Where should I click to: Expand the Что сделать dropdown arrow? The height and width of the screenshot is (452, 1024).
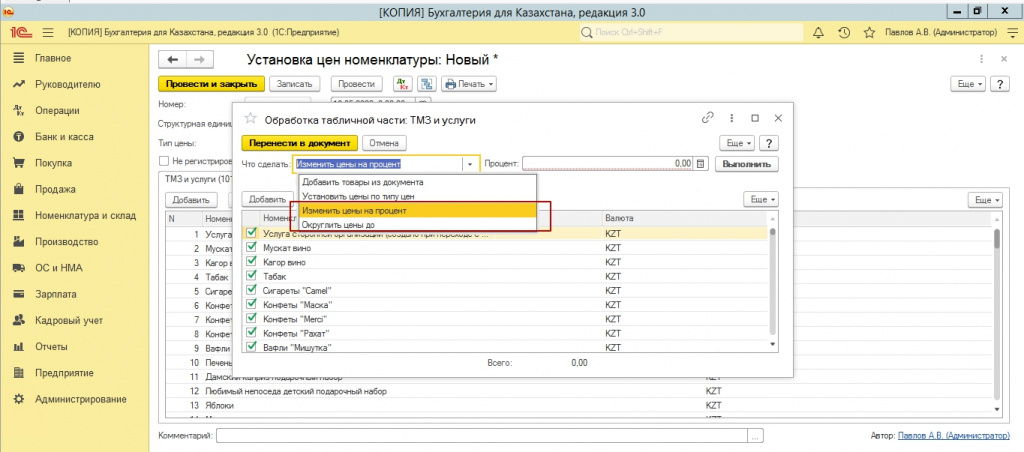470,164
